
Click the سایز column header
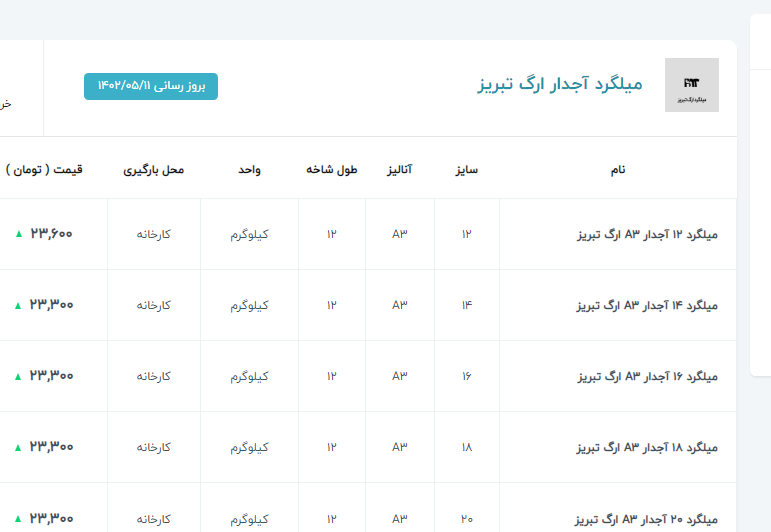(466, 169)
